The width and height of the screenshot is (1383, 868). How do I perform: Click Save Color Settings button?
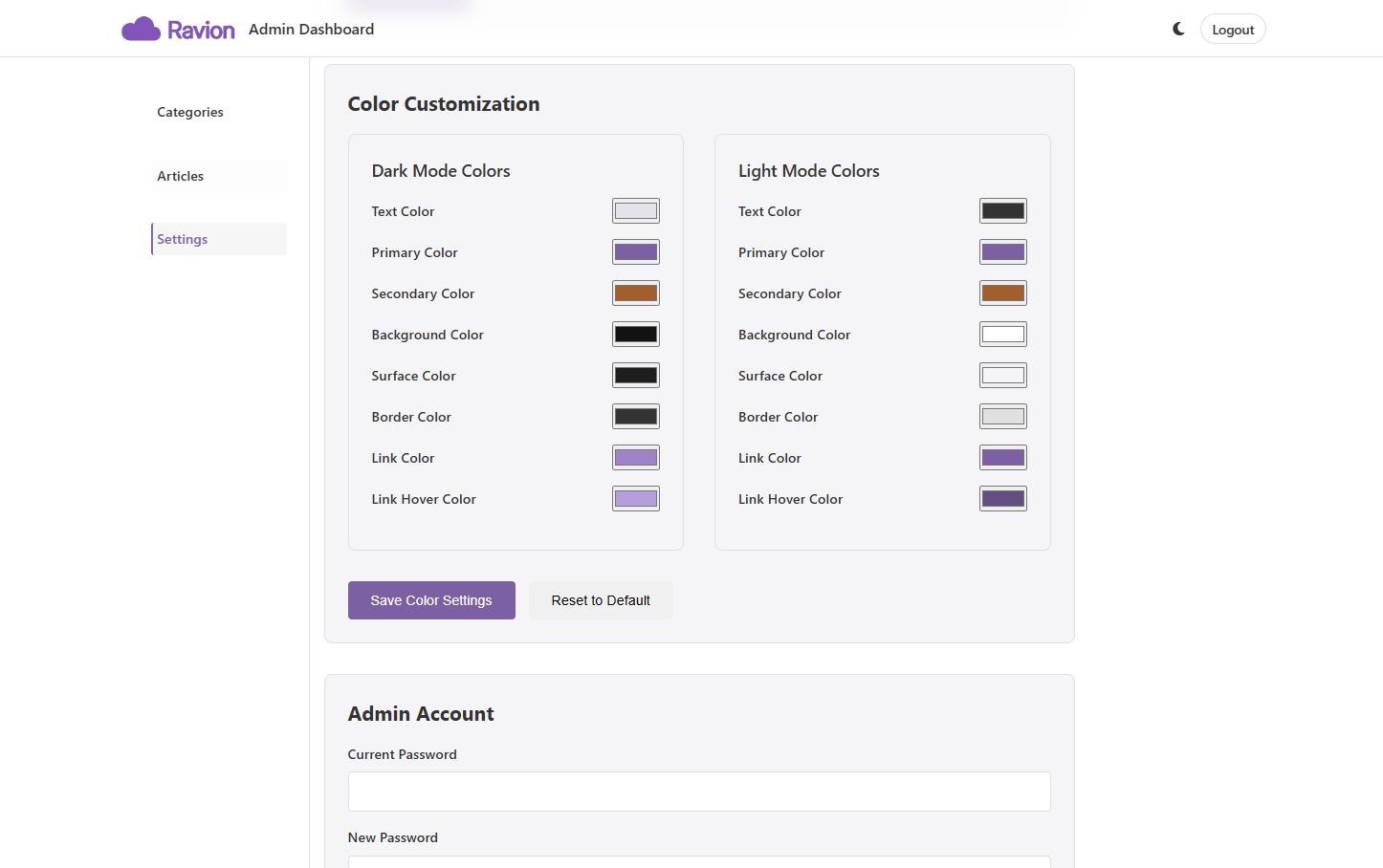point(431,600)
